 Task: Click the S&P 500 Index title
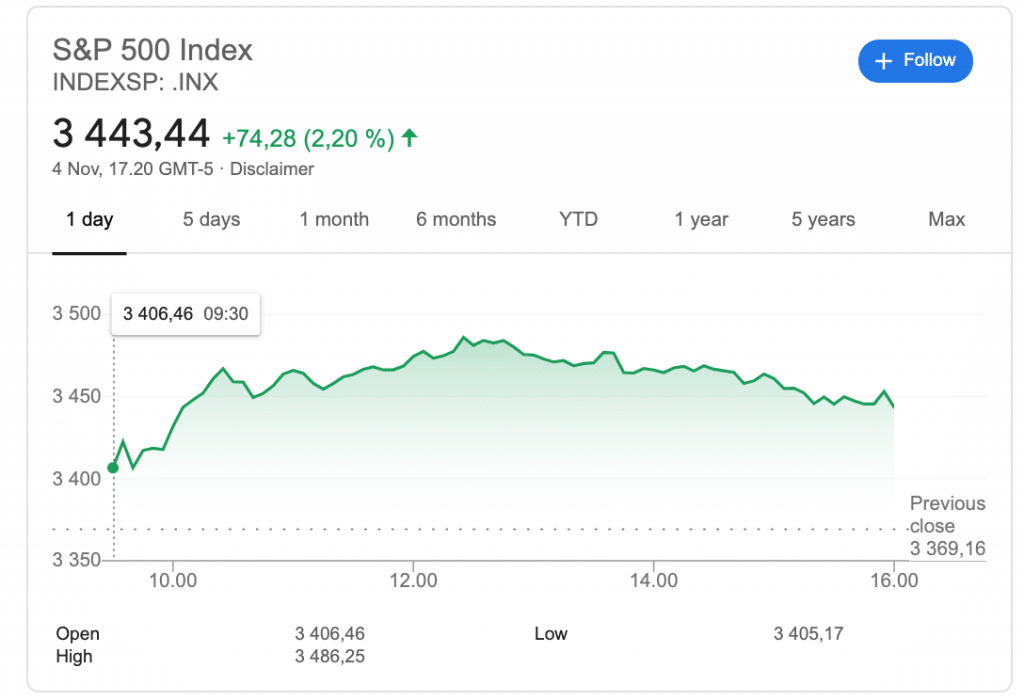(x=152, y=50)
